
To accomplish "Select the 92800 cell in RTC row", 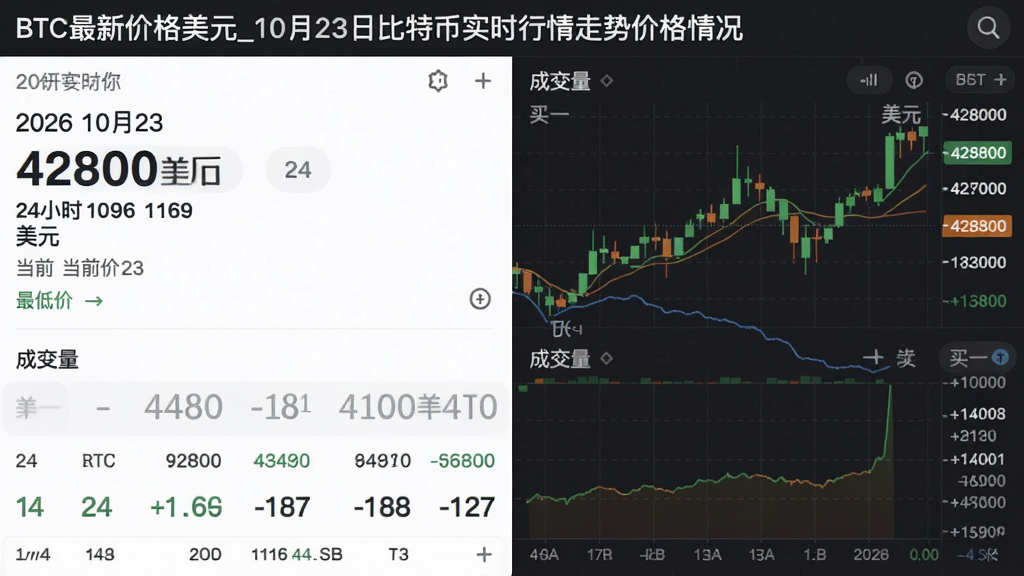I will (x=193, y=461).
